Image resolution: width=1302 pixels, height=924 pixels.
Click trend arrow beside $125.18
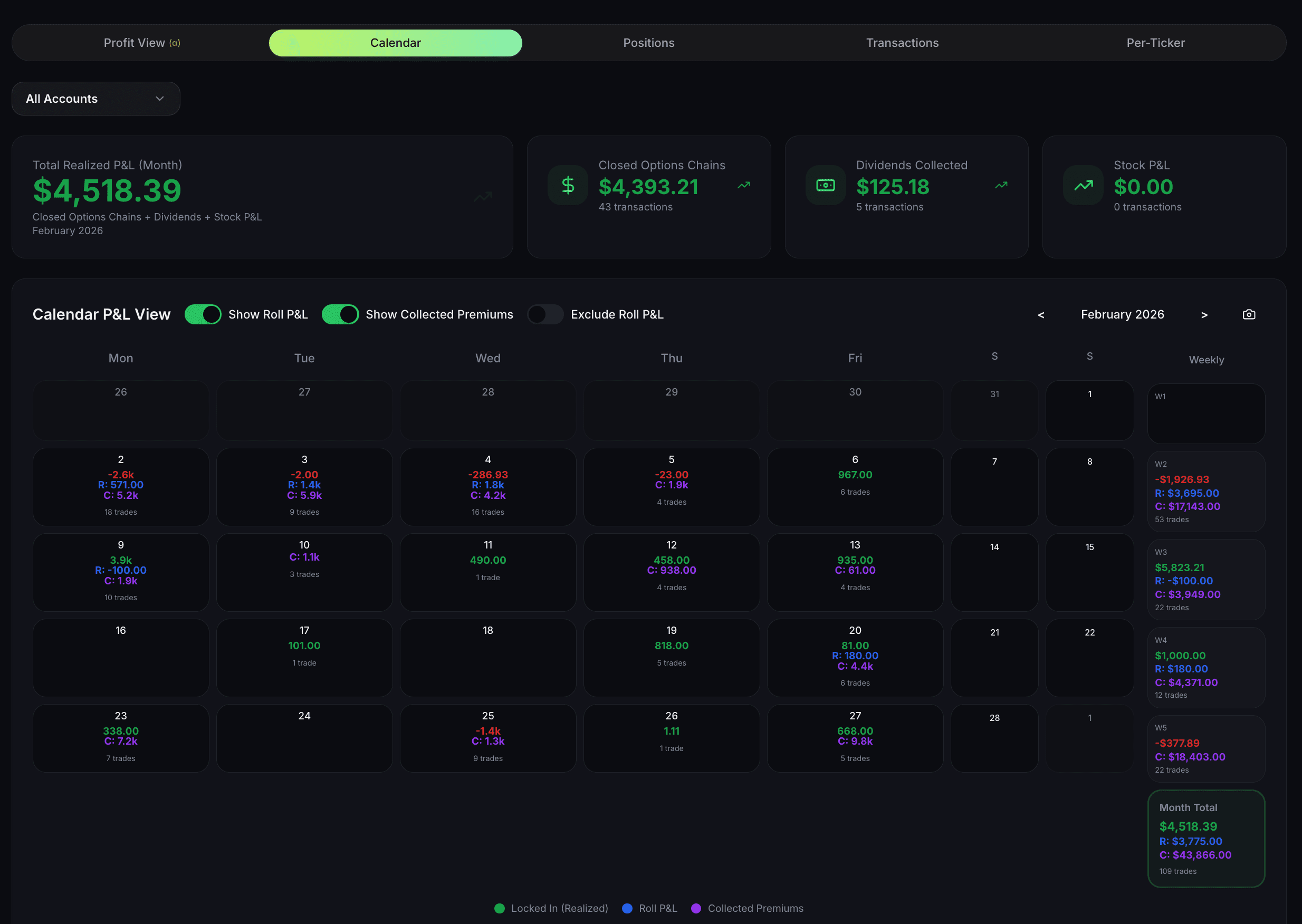pyautogui.click(x=1001, y=186)
